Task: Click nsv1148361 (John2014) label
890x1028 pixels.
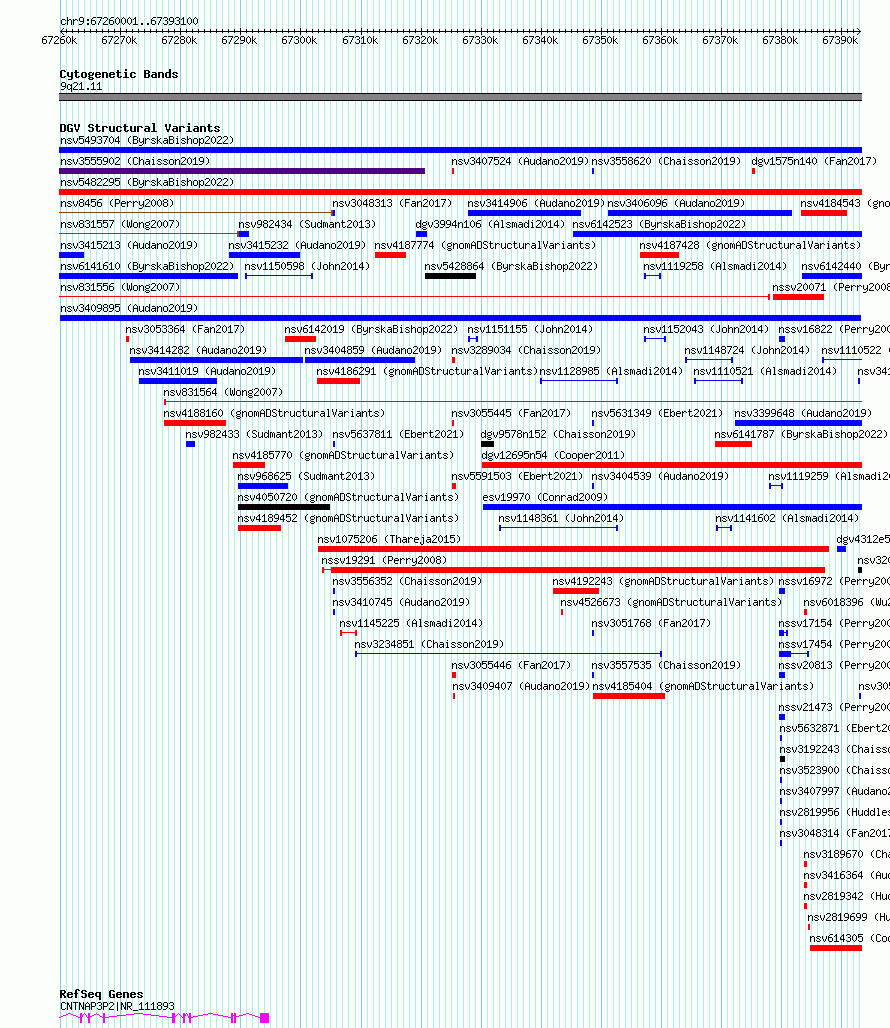Action: (561, 518)
